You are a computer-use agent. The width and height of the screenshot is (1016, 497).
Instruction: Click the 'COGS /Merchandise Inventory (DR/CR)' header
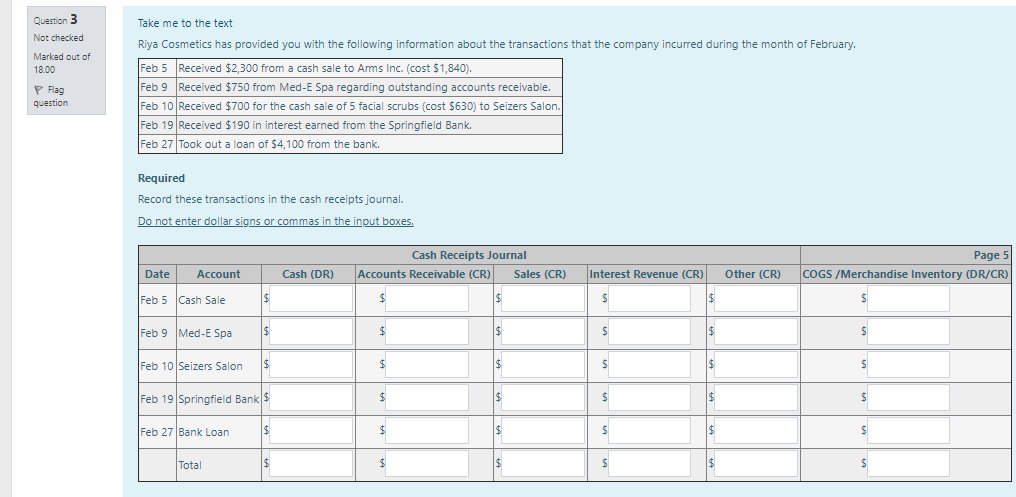905,274
